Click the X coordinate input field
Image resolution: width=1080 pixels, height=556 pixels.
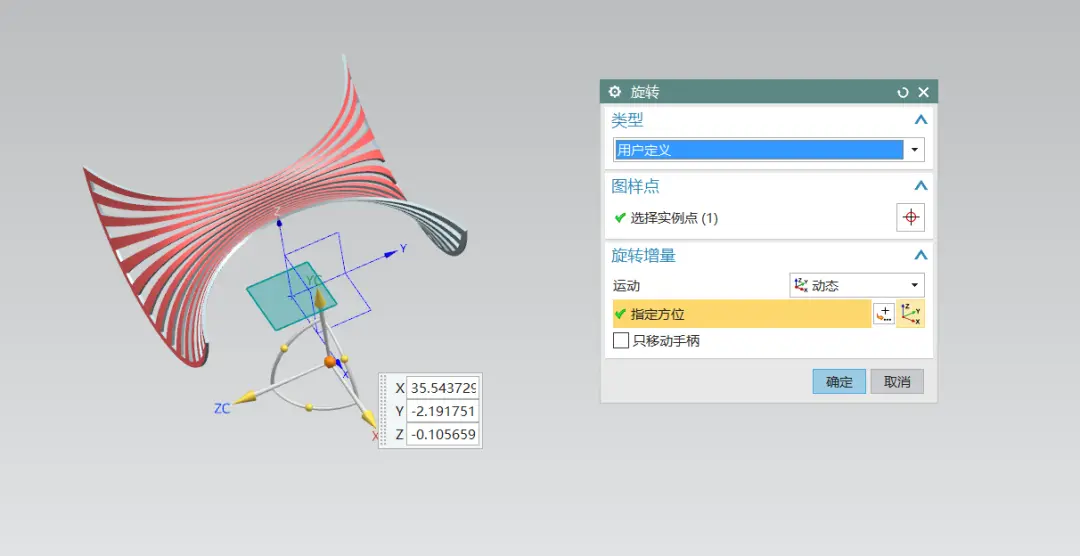coord(442,388)
